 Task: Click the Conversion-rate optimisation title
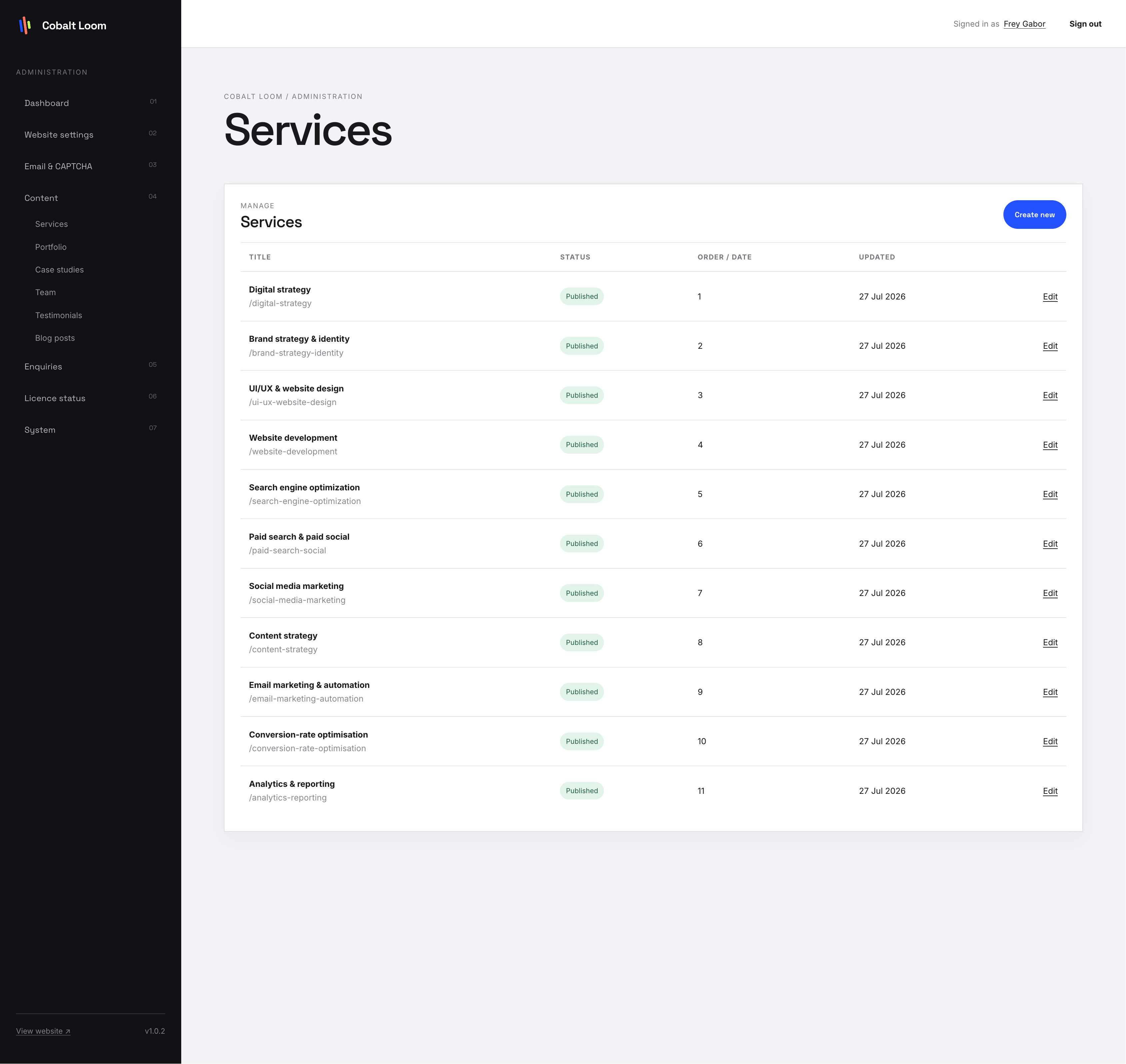[x=308, y=735]
